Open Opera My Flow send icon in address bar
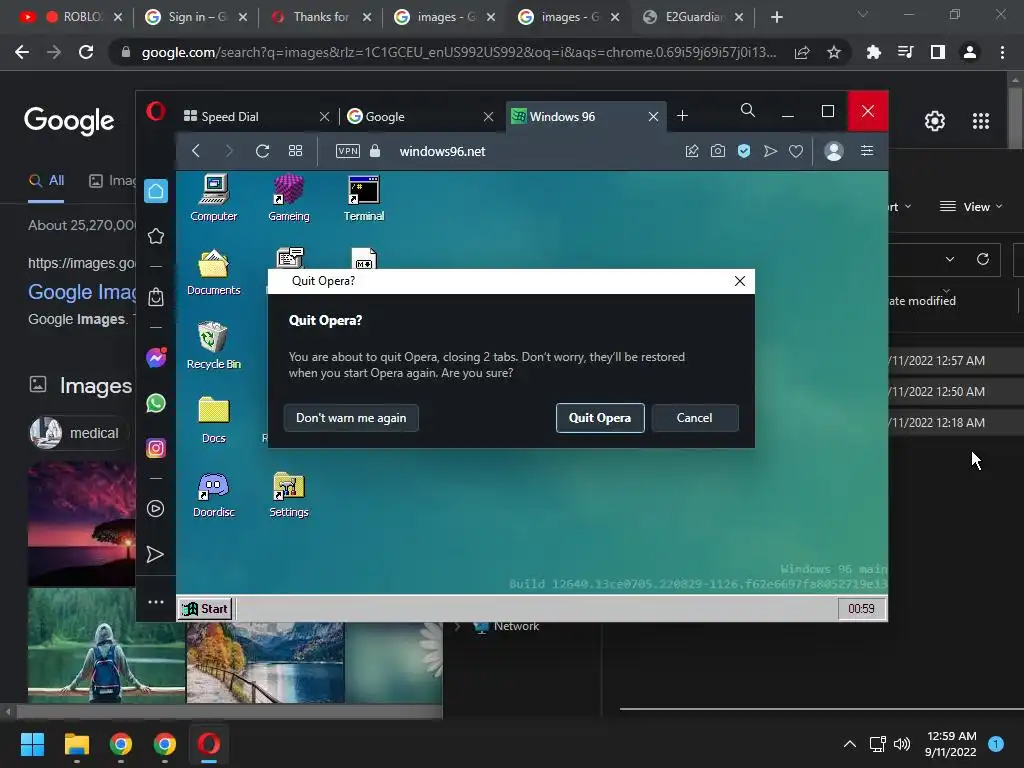 770,152
